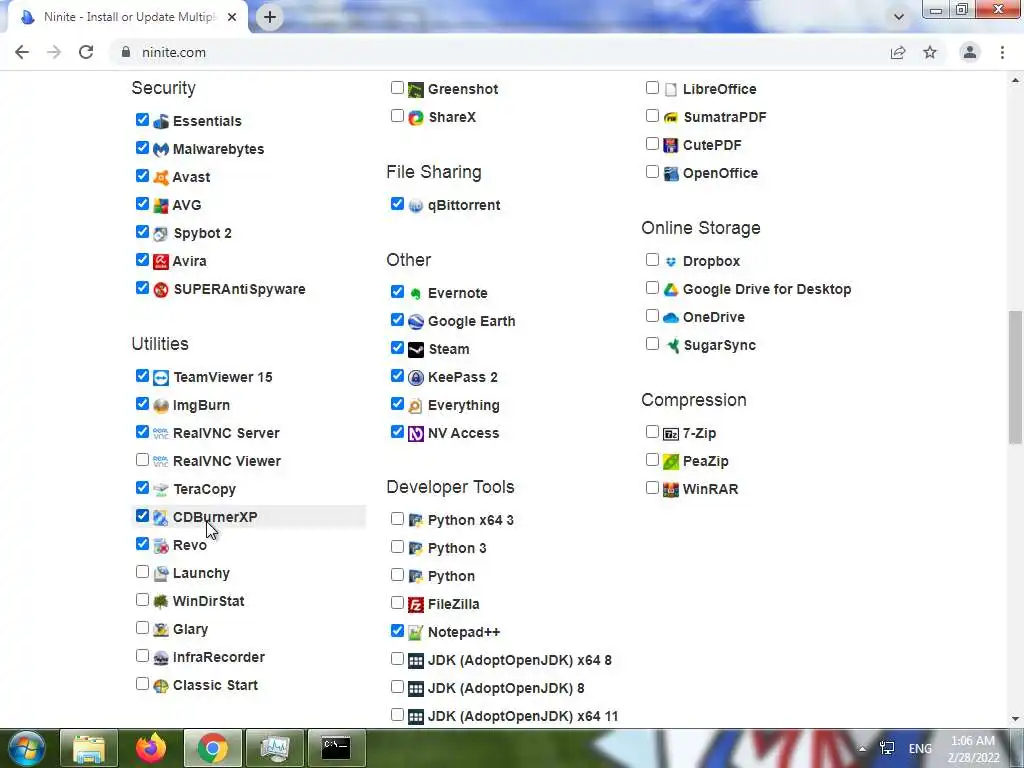This screenshot has height=768, width=1024.
Task: Click the OneDrive cloud icon
Action: pyautogui.click(x=671, y=317)
